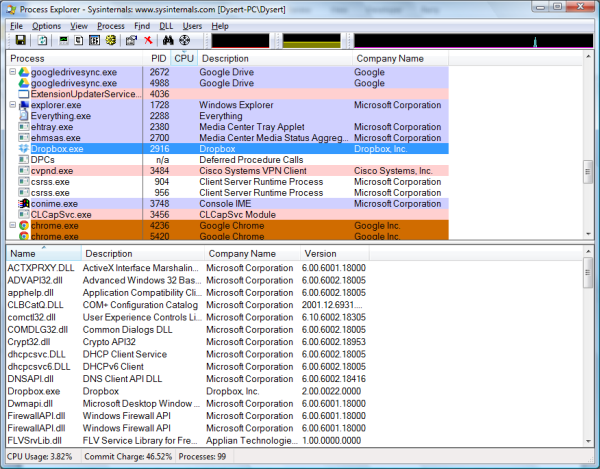The width and height of the screenshot is (600, 469).
Task: Click the ehmsas.exe process icon
Action: point(24,138)
